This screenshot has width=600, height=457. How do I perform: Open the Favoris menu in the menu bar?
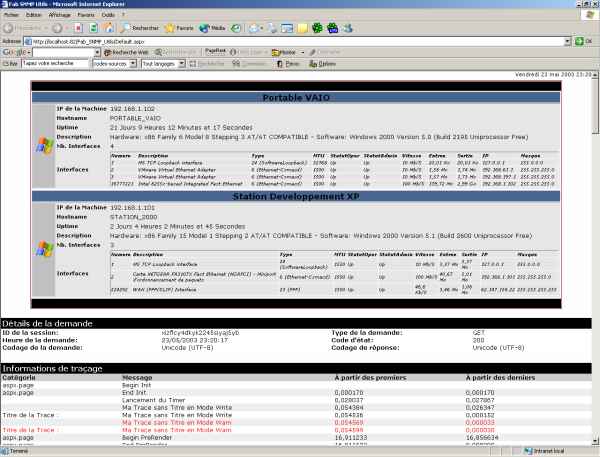[86, 15]
